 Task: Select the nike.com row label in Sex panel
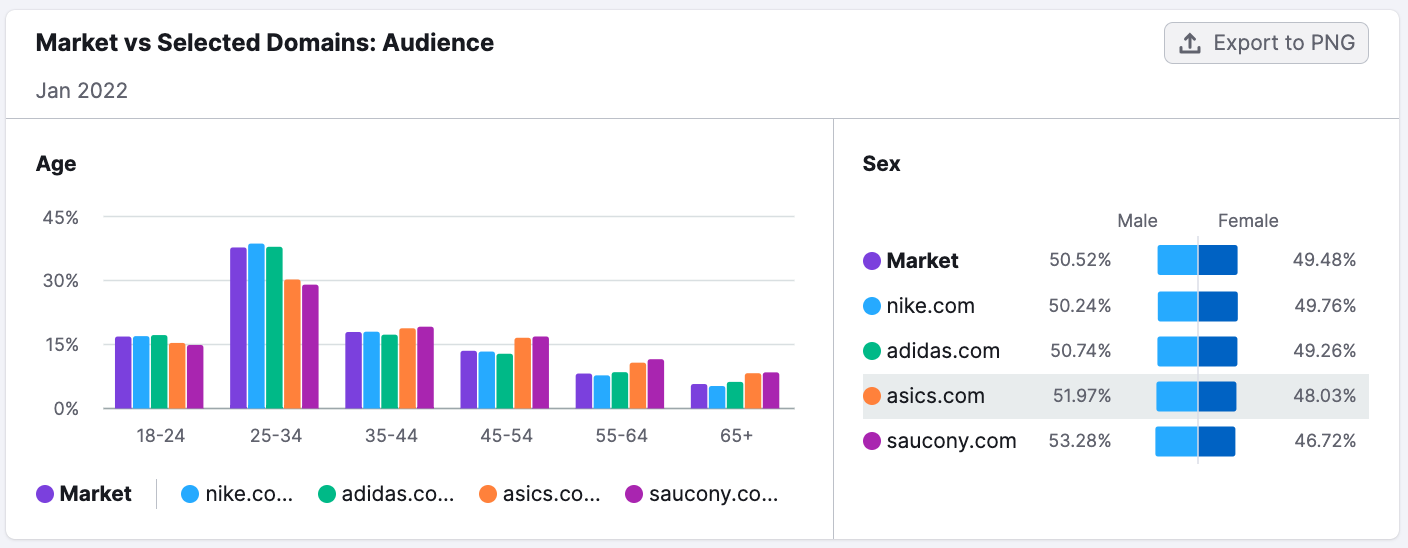click(x=930, y=306)
